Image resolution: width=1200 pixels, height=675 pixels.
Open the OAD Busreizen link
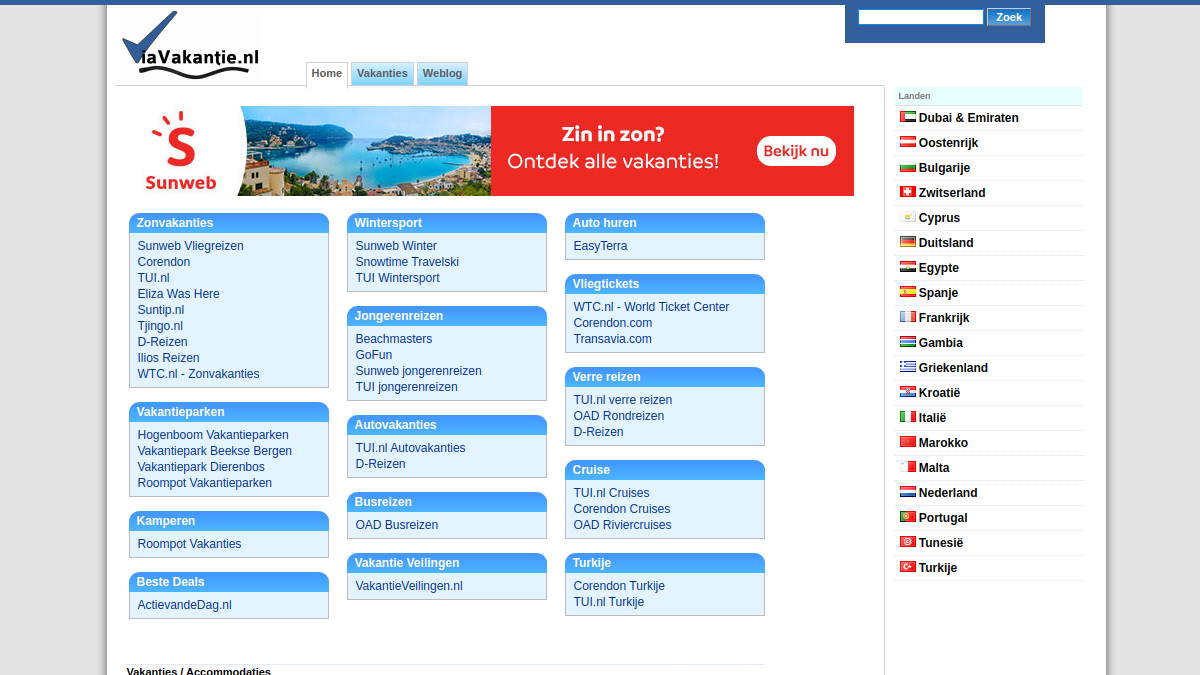point(397,525)
